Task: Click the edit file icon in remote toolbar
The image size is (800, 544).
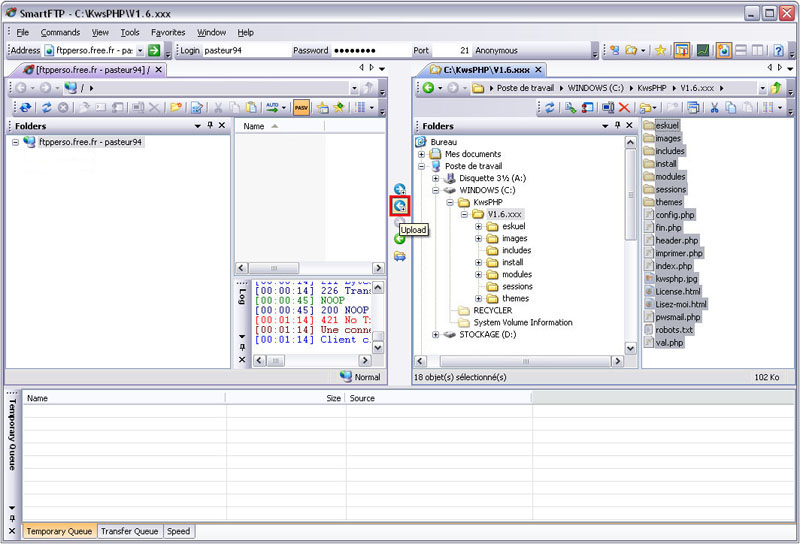Action: (197, 108)
